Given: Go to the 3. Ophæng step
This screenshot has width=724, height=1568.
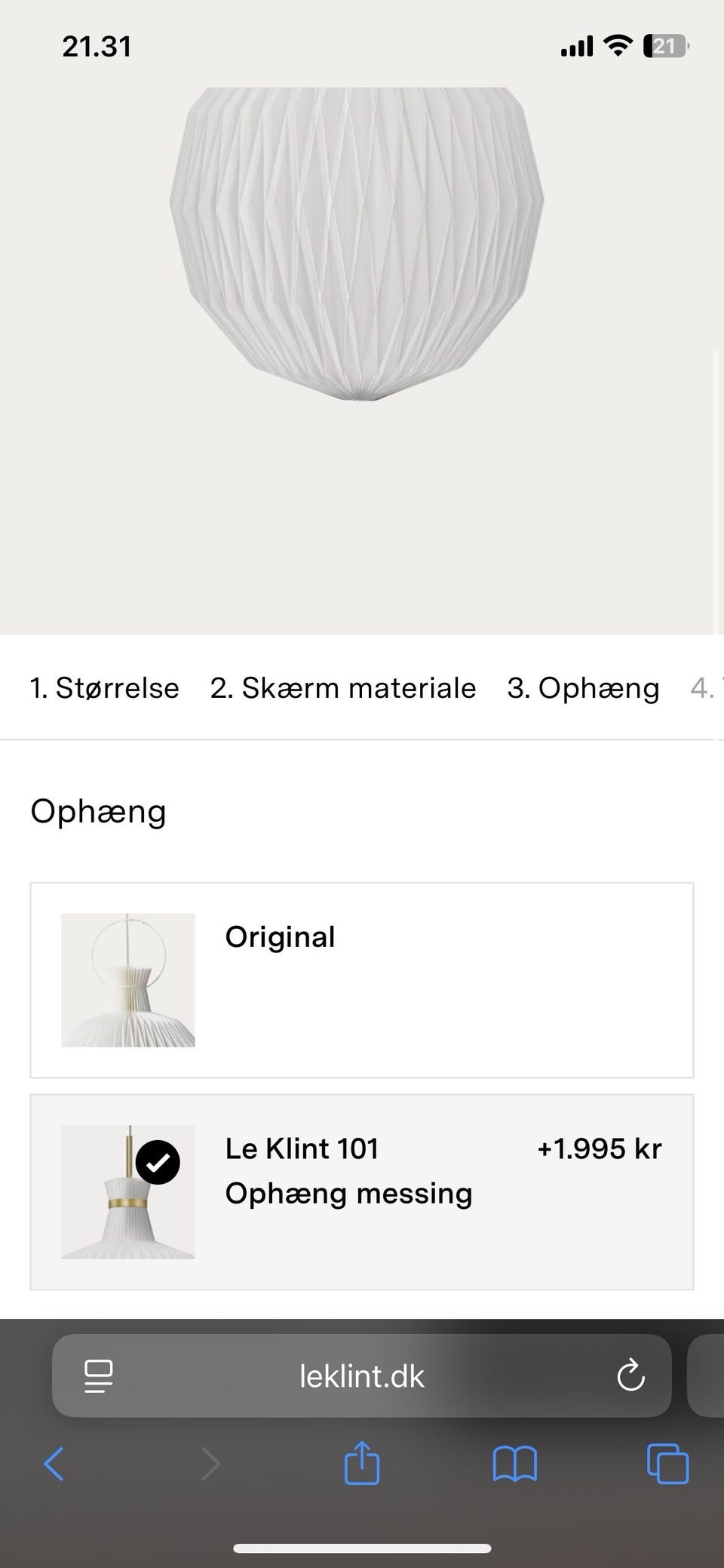Looking at the screenshot, I should click(x=583, y=687).
